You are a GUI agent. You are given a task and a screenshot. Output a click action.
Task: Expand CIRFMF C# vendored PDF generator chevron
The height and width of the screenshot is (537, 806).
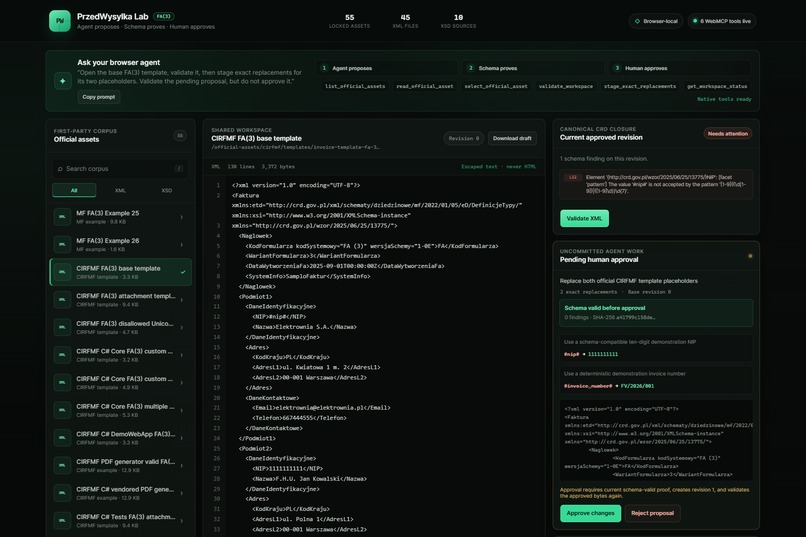coord(181,493)
